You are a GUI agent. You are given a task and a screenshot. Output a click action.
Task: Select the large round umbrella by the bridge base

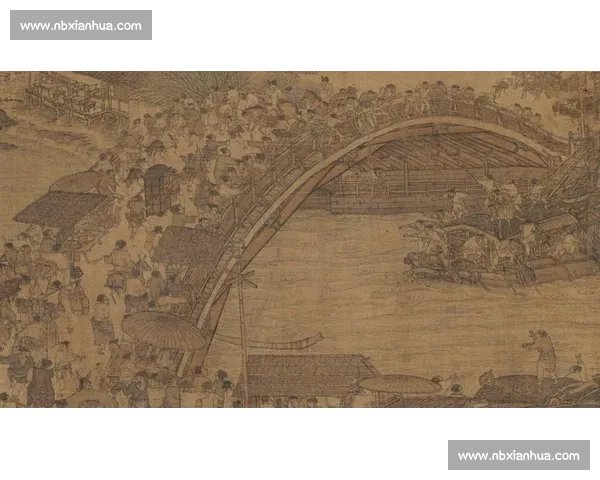(163, 330)
